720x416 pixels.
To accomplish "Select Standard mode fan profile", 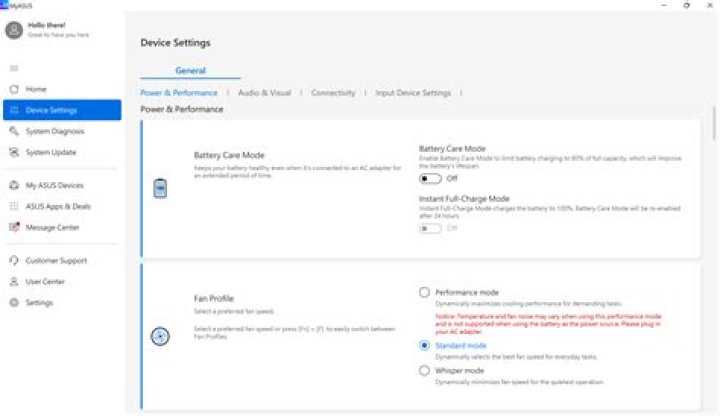I will point(425,344).
